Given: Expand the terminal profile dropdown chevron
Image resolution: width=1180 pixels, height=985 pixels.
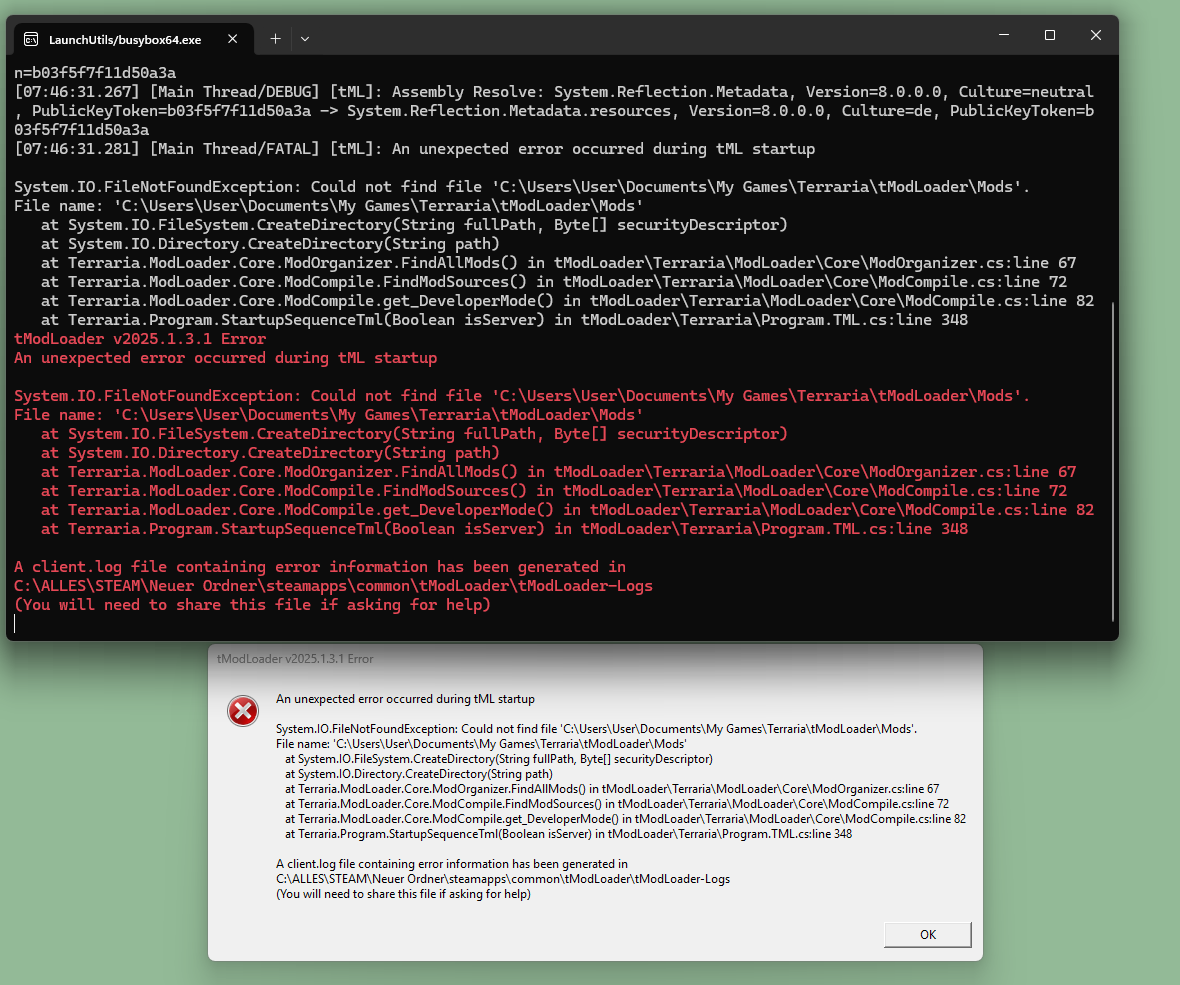Looking at the screenshot, I should (305, 38).
